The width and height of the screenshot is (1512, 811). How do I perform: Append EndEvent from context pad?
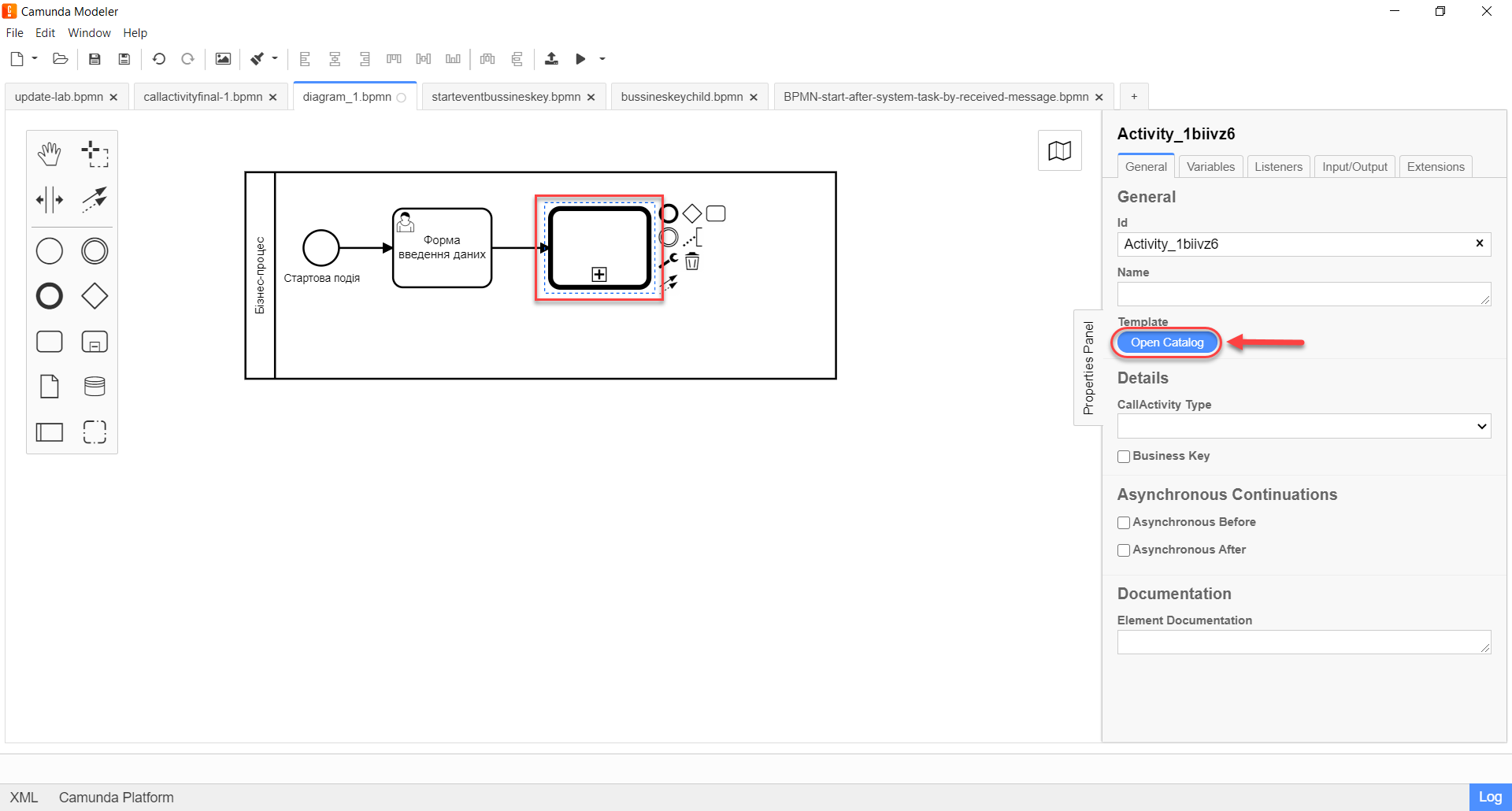(669, 213)
